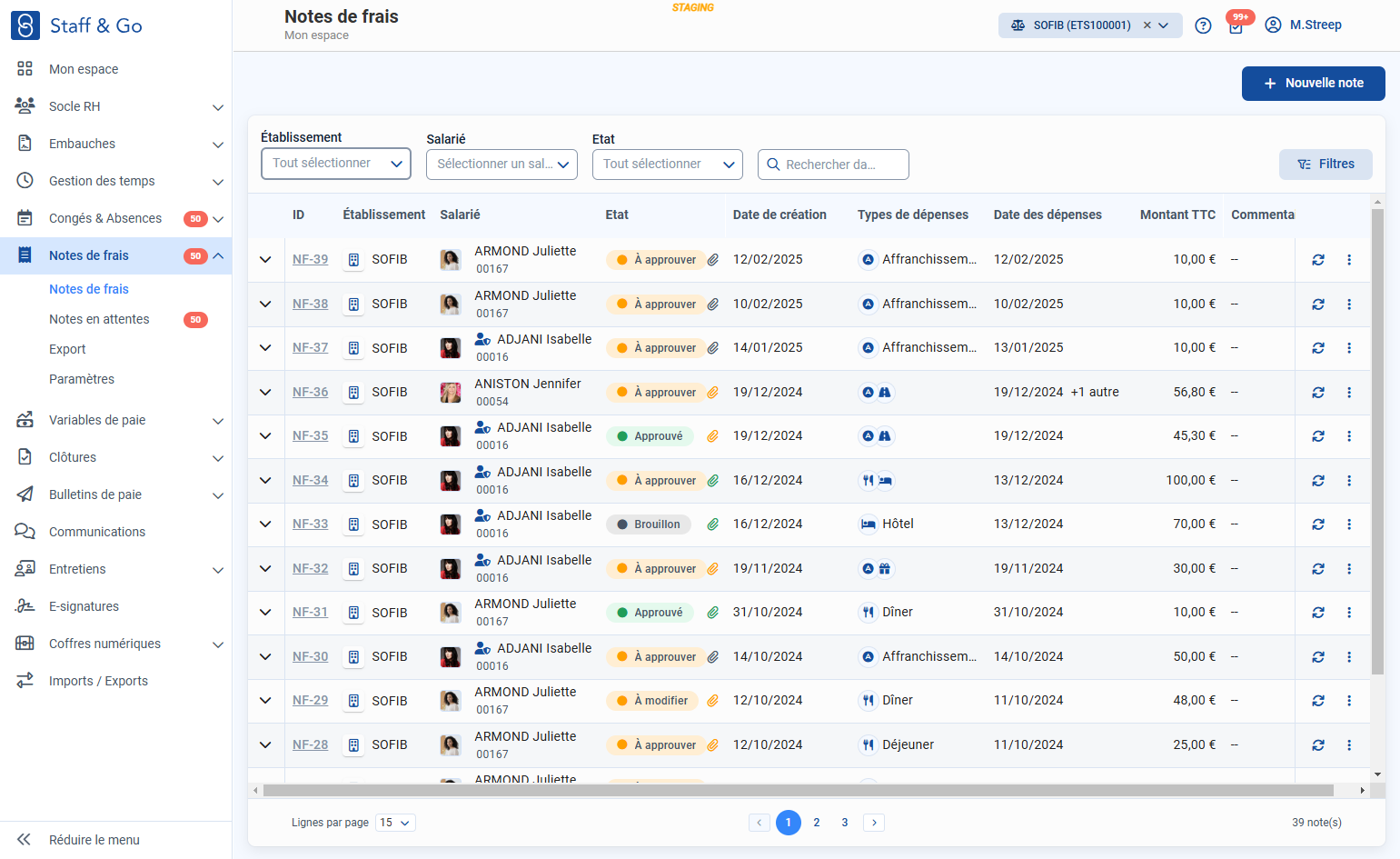Open the three-dot menu for NF-31
The width and height of the screenshot is (1400, 859).
click(1349, 613)
